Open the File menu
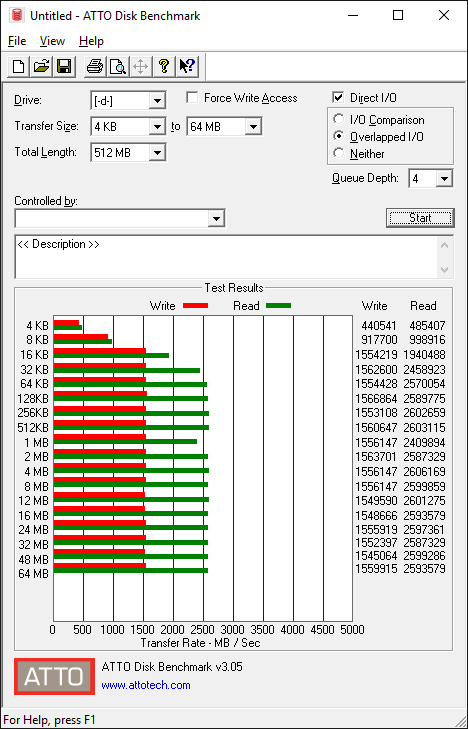The width and height of the screenshot is (468, 729). (x=17, y=41)
